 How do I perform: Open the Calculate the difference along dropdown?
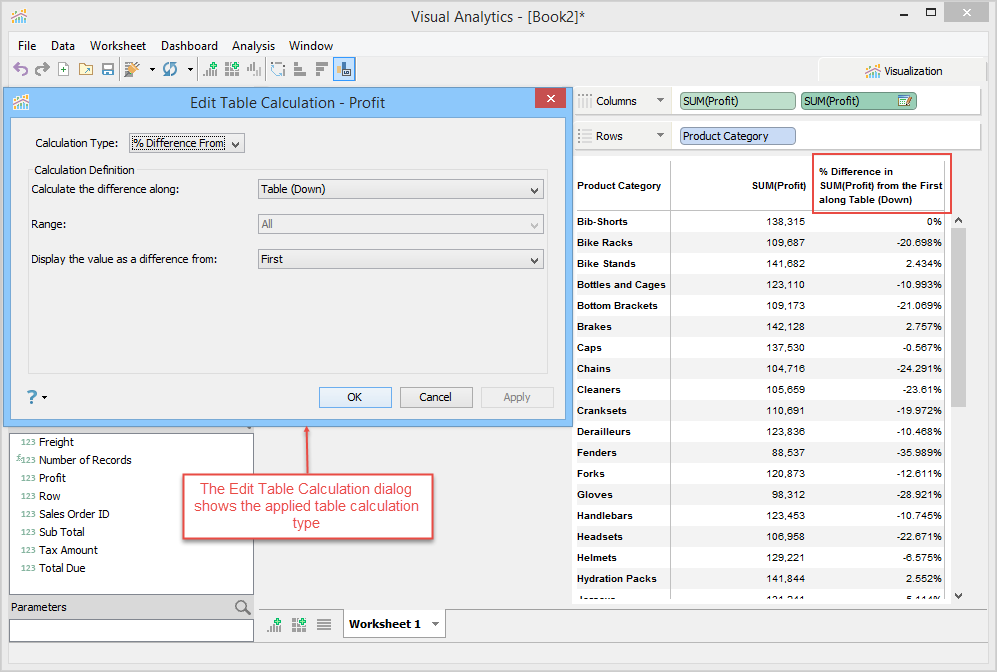point(401,189)
